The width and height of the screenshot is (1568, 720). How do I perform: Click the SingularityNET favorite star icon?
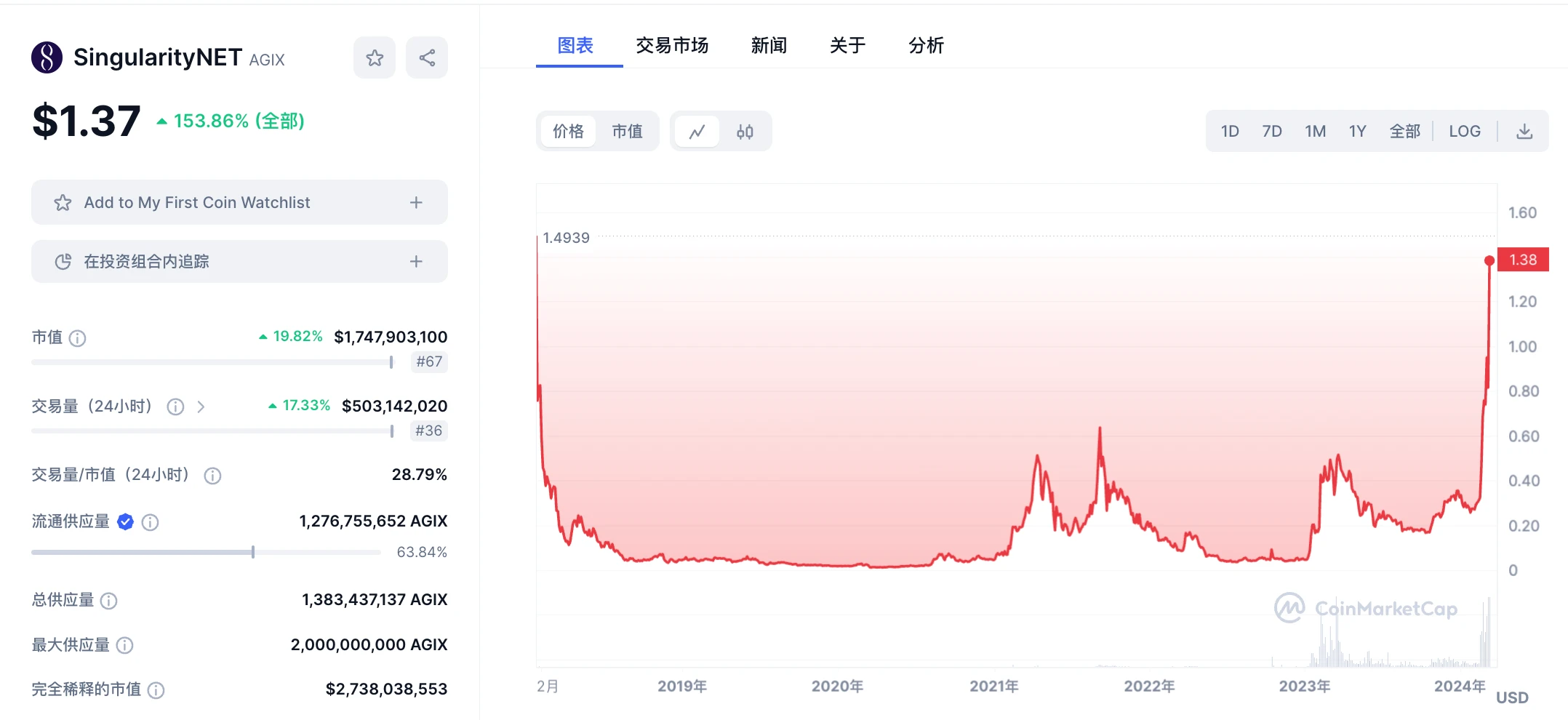pyautogui.click(x=375, y=57)
